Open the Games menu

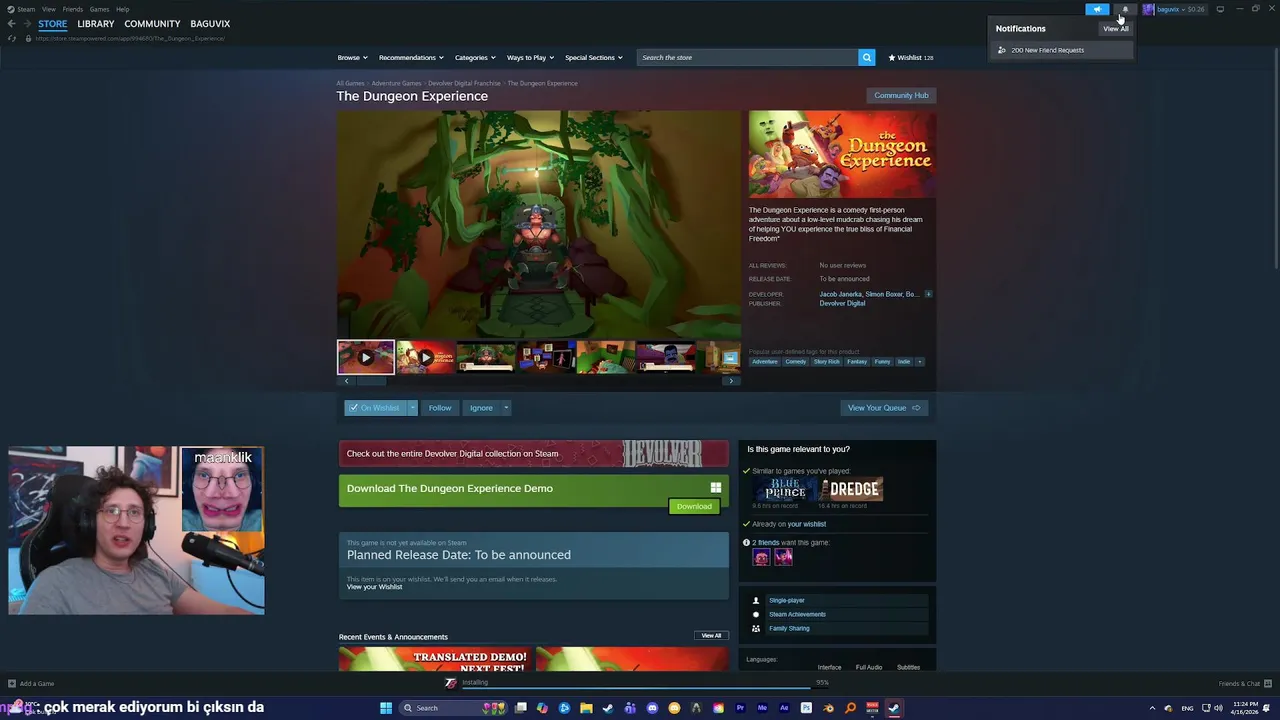click(99, 9)
